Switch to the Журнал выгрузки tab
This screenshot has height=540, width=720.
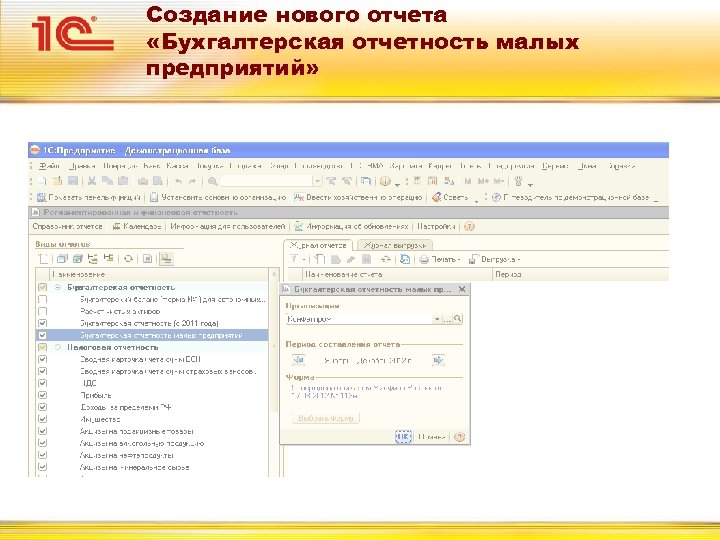point(395,245)
